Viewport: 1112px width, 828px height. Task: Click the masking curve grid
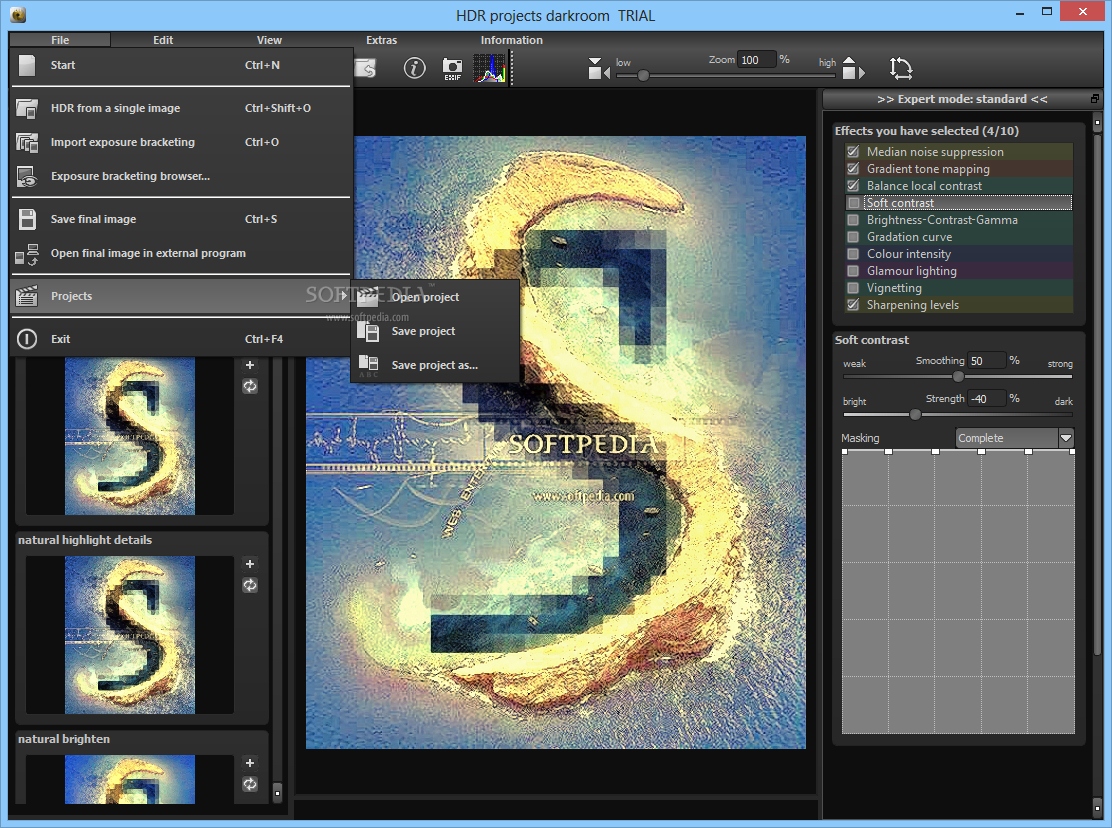click(958, 592)
